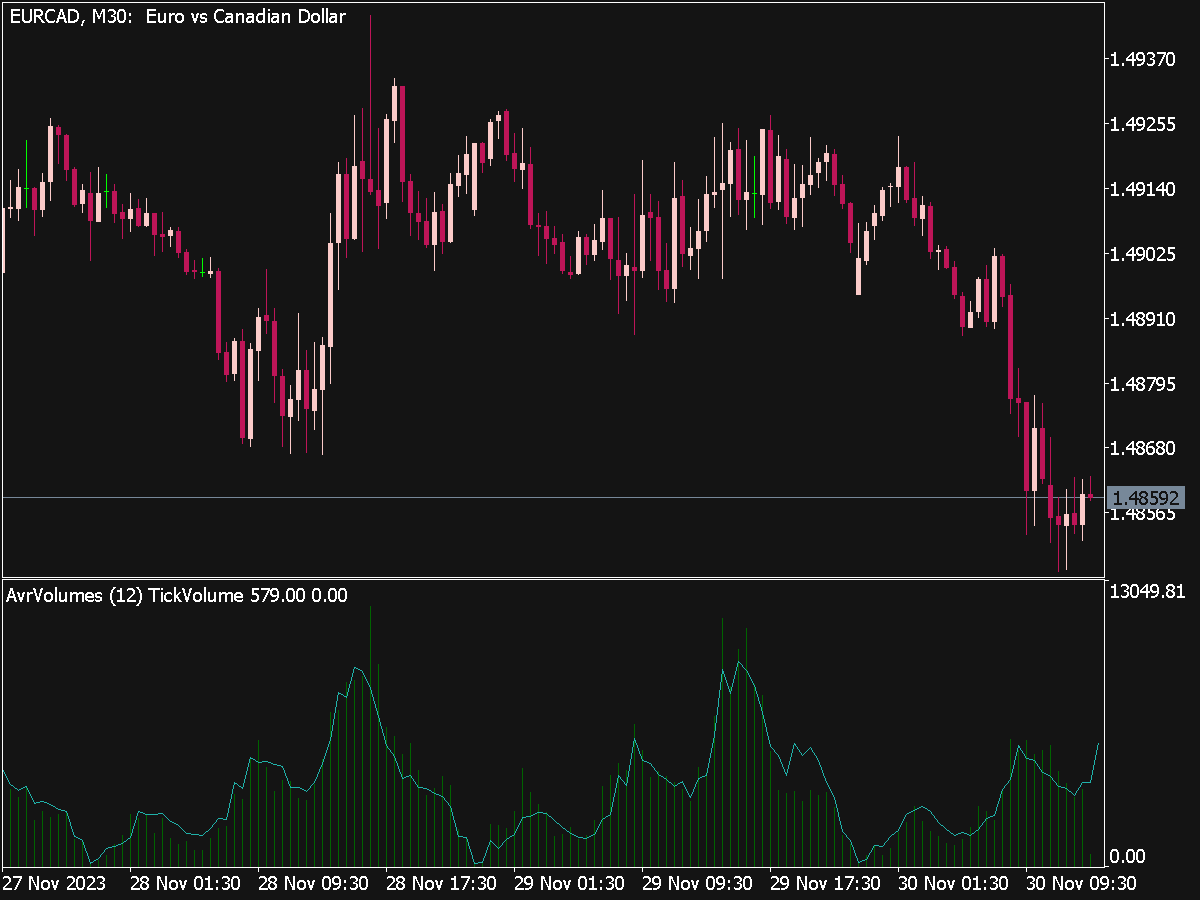This screenshot has height=900, width=1200.
Task: Click the 0.00 volume scale minimum label
Action: point(1130,857)
